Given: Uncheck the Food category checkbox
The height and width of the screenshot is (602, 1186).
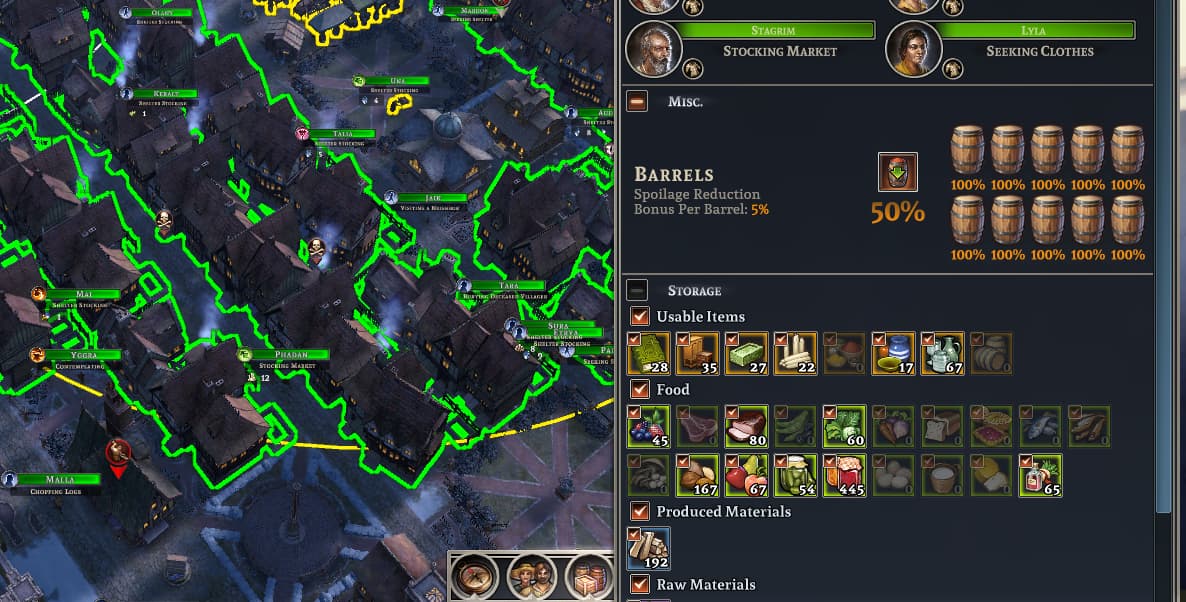Looking at the screenshot, I should (x=640, y=389).
